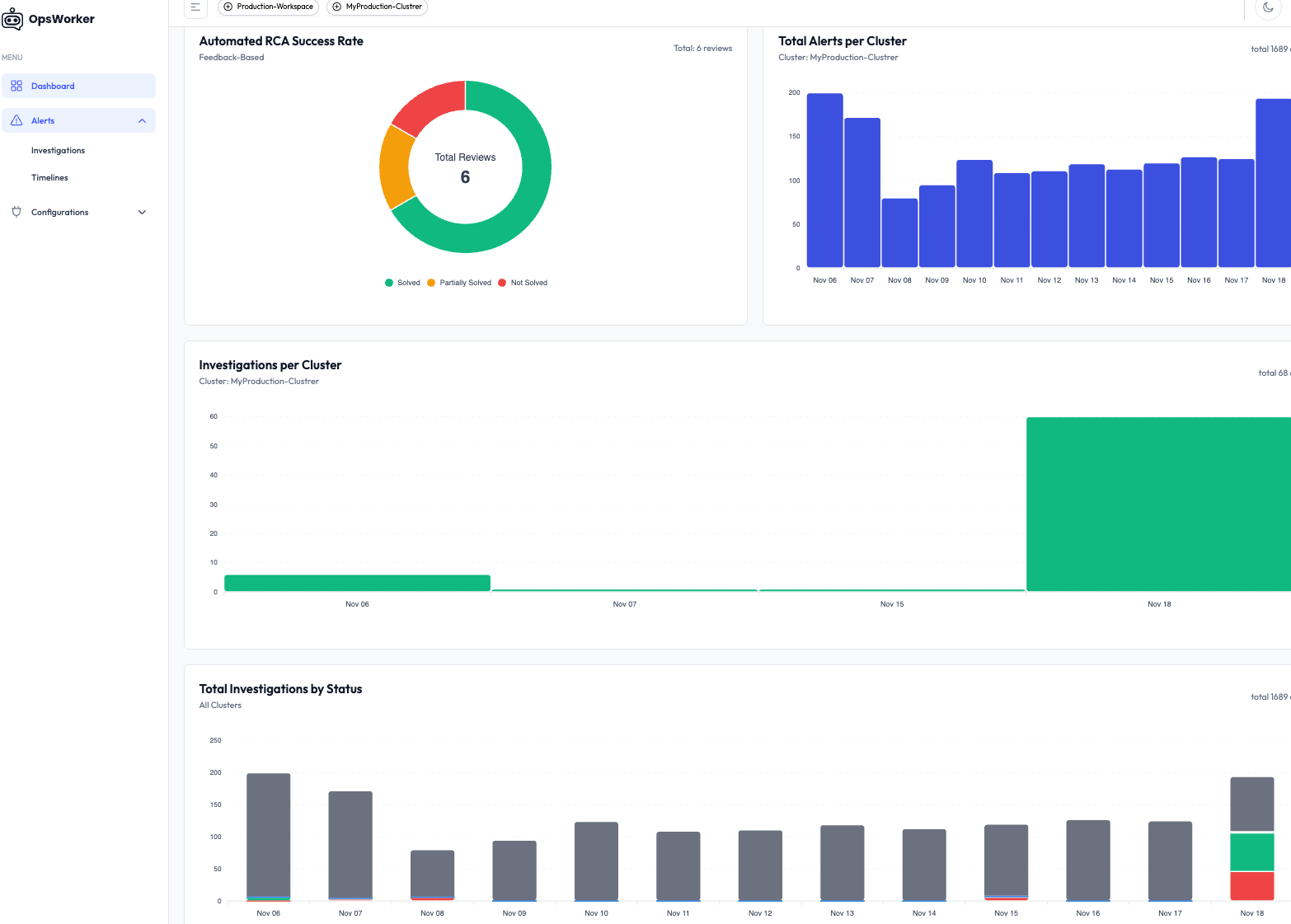Screen dimensions: 1291x924
Task: Collapse the Alerts menu chevron
Action: tap(142, 121)
